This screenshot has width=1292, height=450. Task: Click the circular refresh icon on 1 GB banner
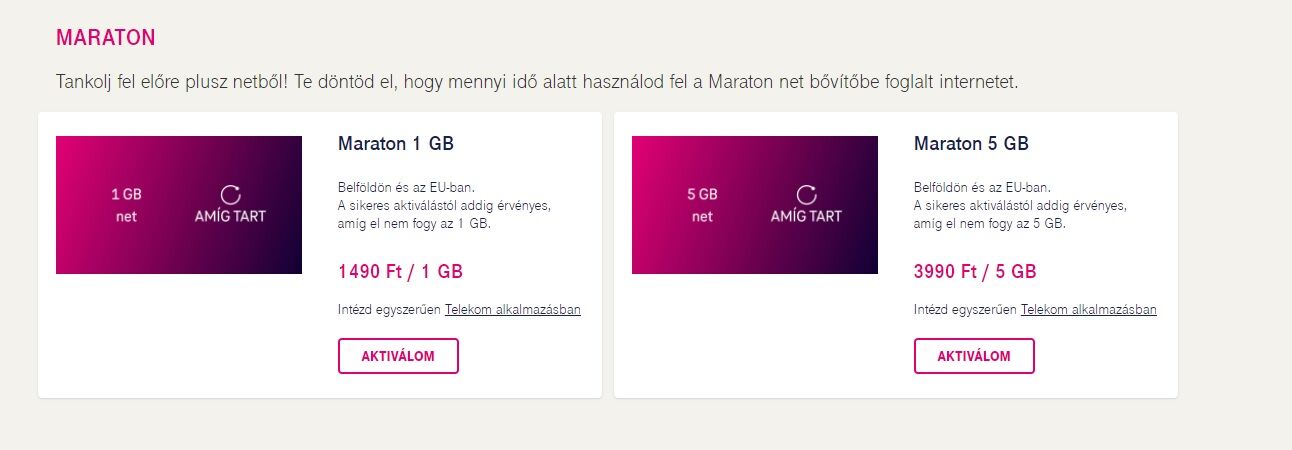coord(231,195)
